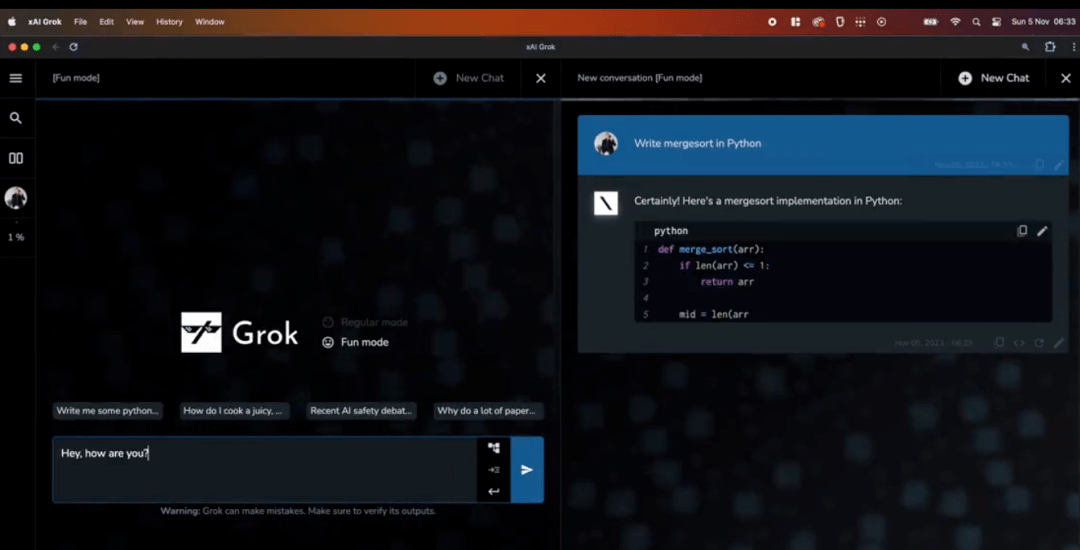Open the hamburger sidebar menu
The height and width of the screenshot is (550, 1080).
[15, 78]
